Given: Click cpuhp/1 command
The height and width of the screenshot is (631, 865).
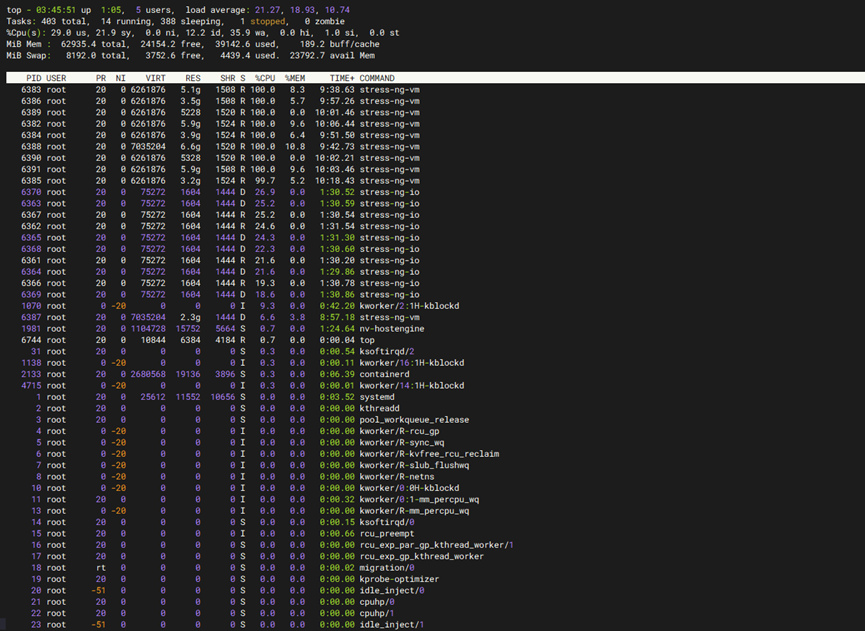Looking at the screenshot, I should click(x=377, y=613).
